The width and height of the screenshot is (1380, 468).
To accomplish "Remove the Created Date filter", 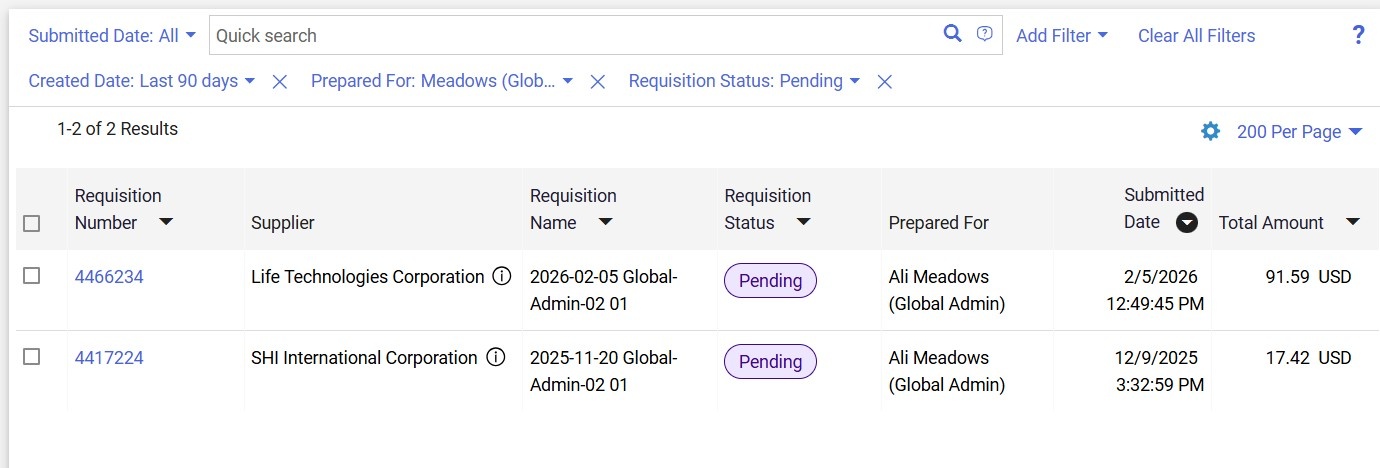I will (x=280, y=82).
